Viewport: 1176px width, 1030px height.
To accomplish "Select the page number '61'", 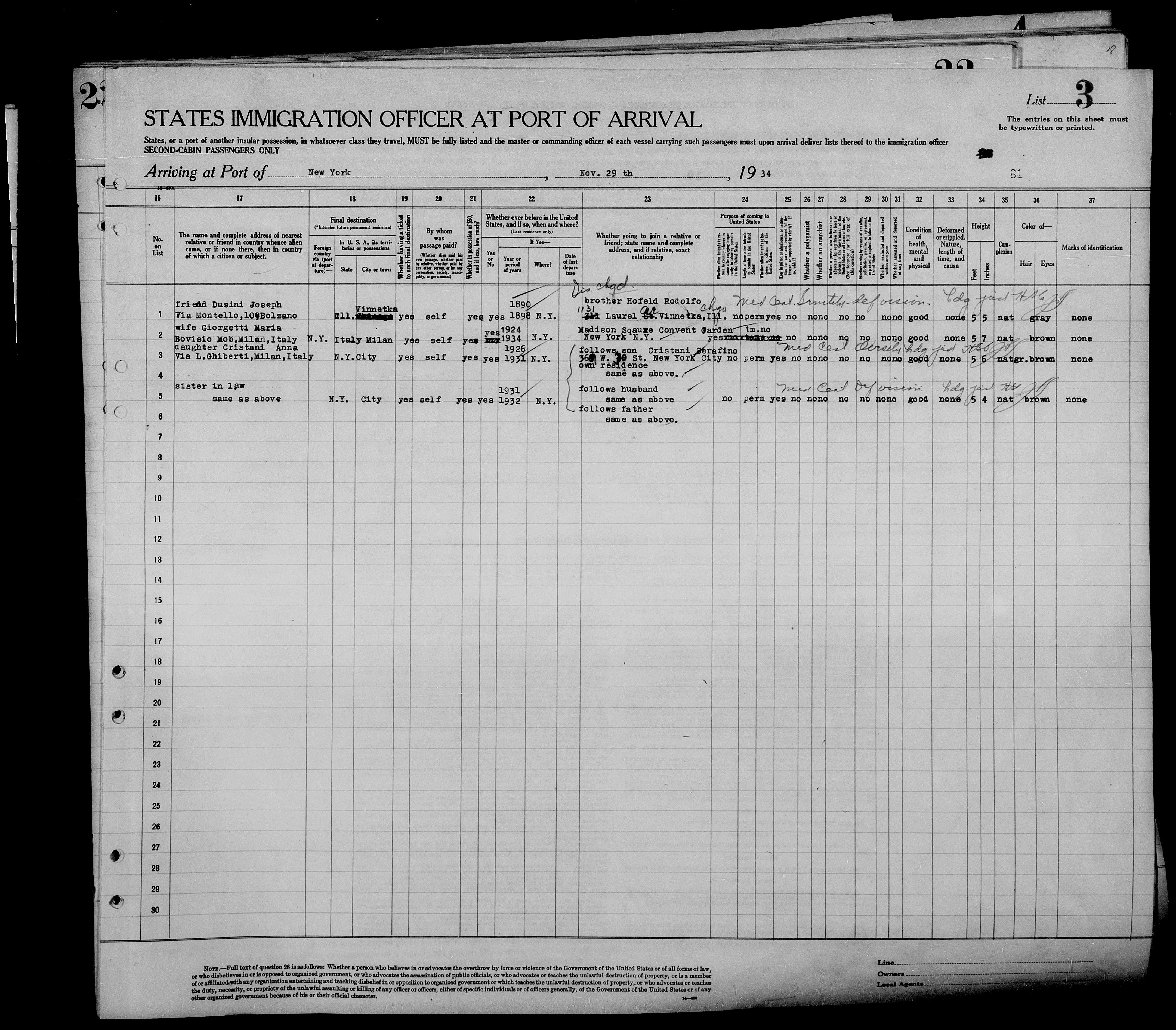I will pos(1016,174).
